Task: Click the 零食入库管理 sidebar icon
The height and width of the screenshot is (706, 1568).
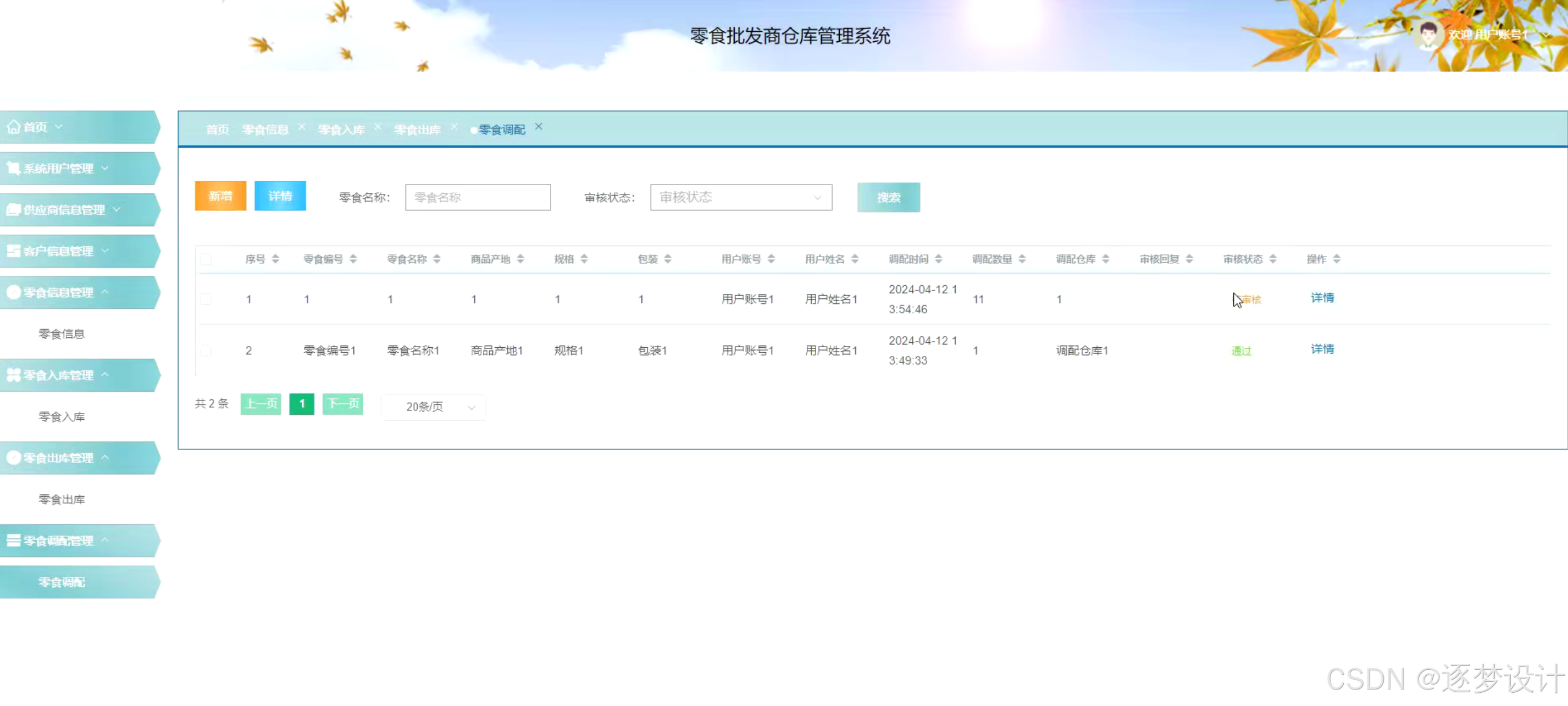Action: pyautogui.click(x=13, y=375)
